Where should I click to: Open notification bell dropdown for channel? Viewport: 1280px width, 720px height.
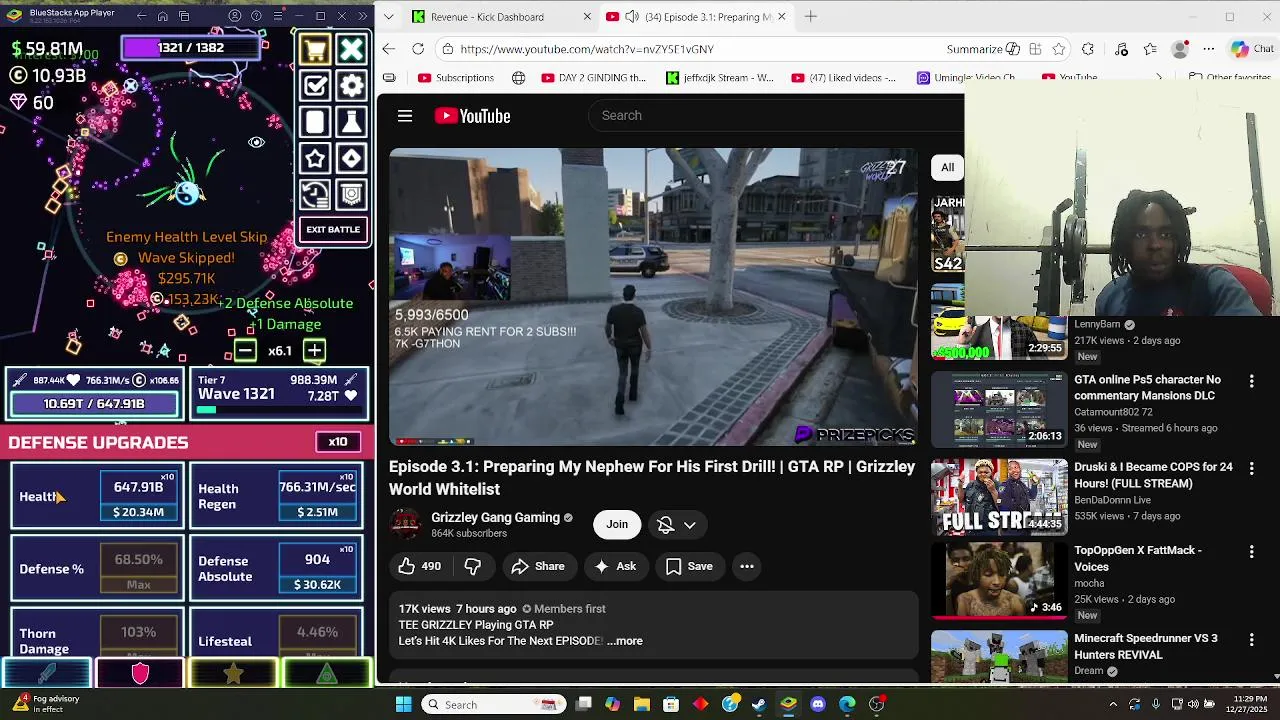tap(677, 525)
